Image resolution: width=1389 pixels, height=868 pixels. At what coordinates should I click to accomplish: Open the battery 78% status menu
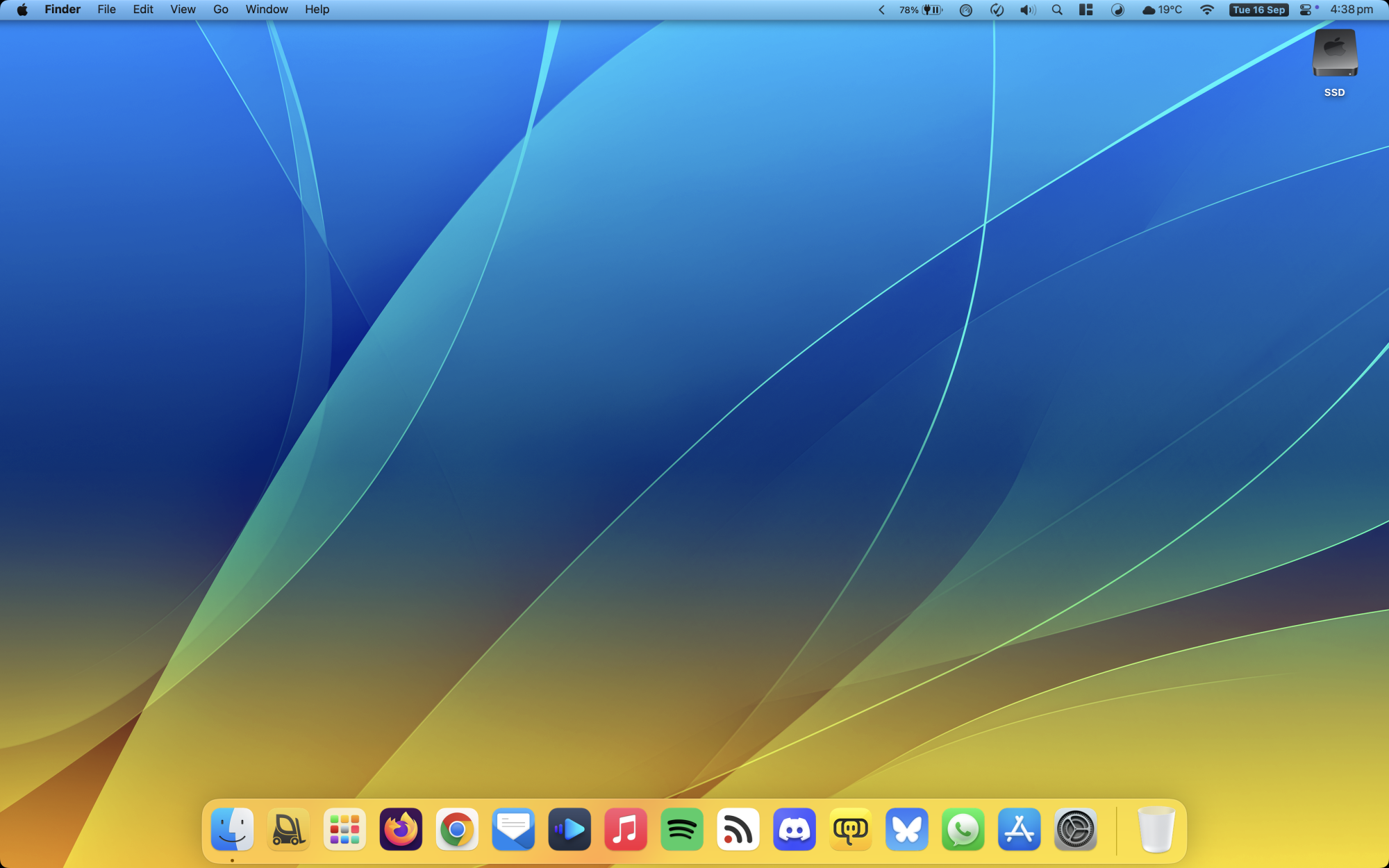920,10
